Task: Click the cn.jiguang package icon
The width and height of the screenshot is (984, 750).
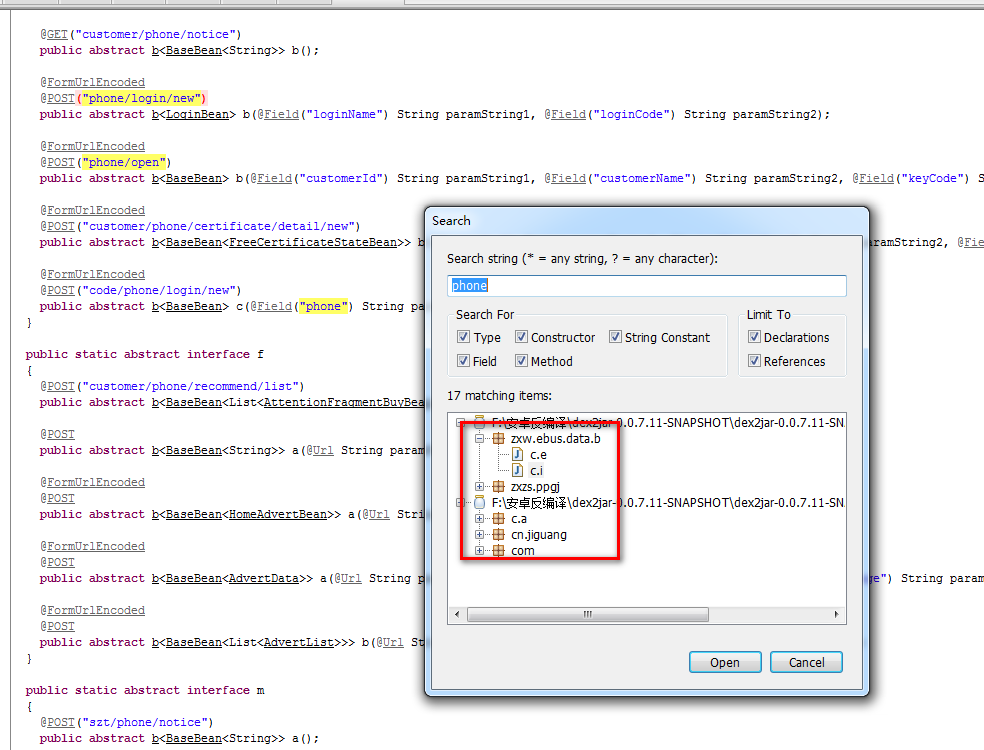Action: 498,535
